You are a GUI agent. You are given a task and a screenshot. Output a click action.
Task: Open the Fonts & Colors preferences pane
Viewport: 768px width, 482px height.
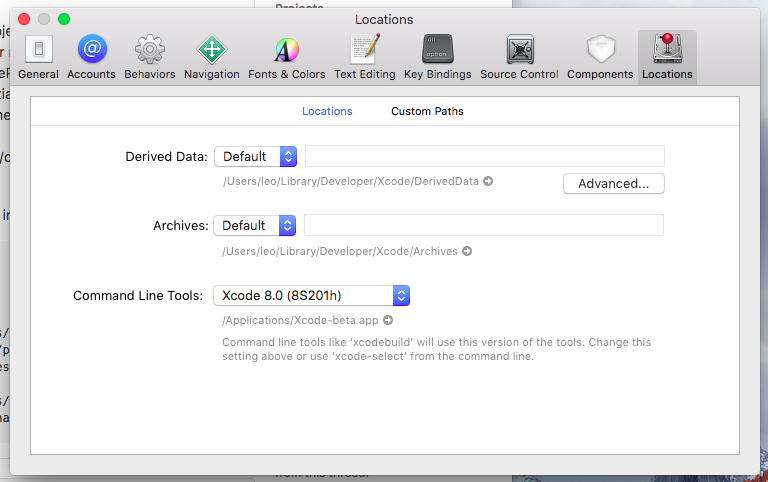[x=287, y=57]
